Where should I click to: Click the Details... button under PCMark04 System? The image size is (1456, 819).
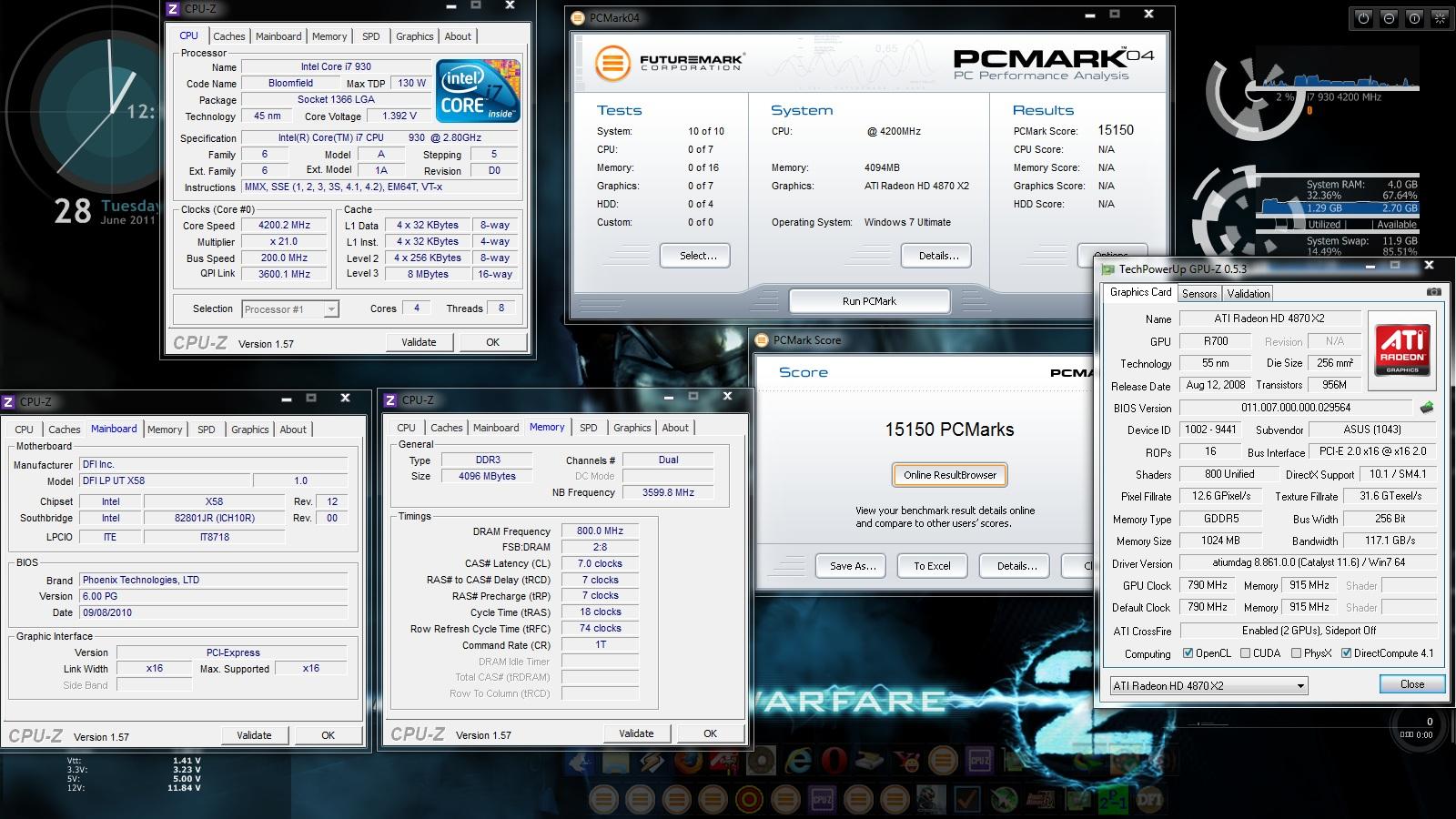click(x=938, y=256)
